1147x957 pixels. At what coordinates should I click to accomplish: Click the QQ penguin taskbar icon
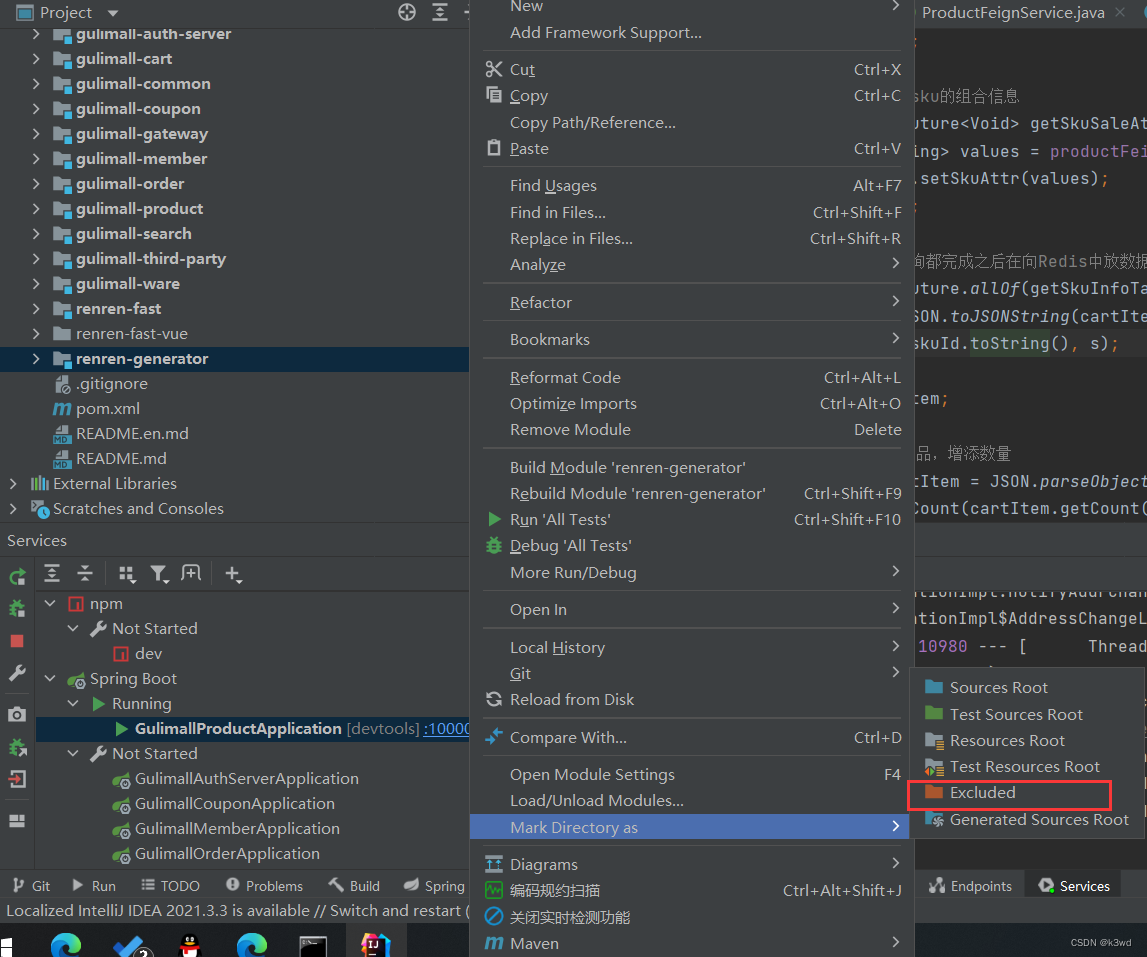[189, 945]
